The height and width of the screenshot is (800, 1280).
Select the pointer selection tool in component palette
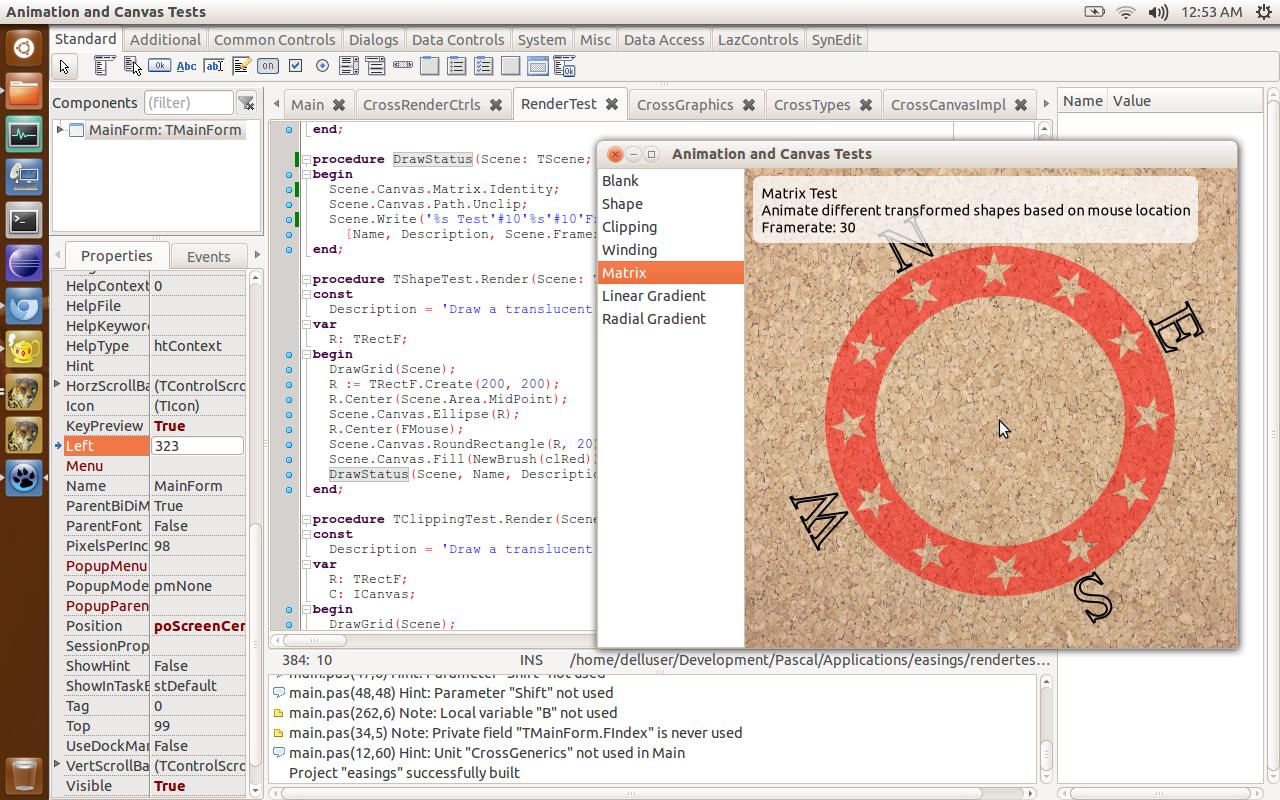point(65,67)
